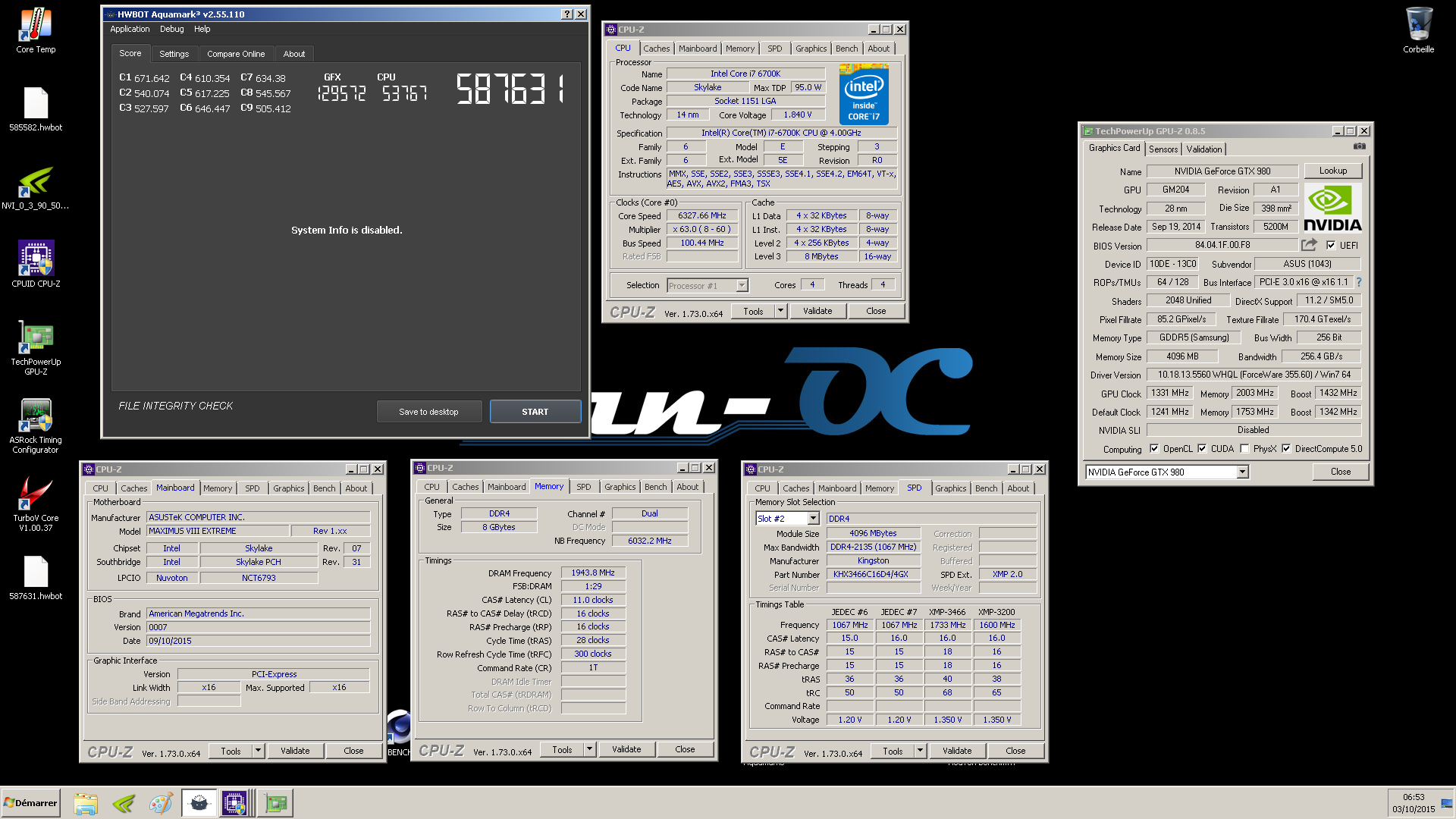This screenshot has height=819, width=1456.
Task: Click Close button in GPU-Z window
Action: 1340,472
